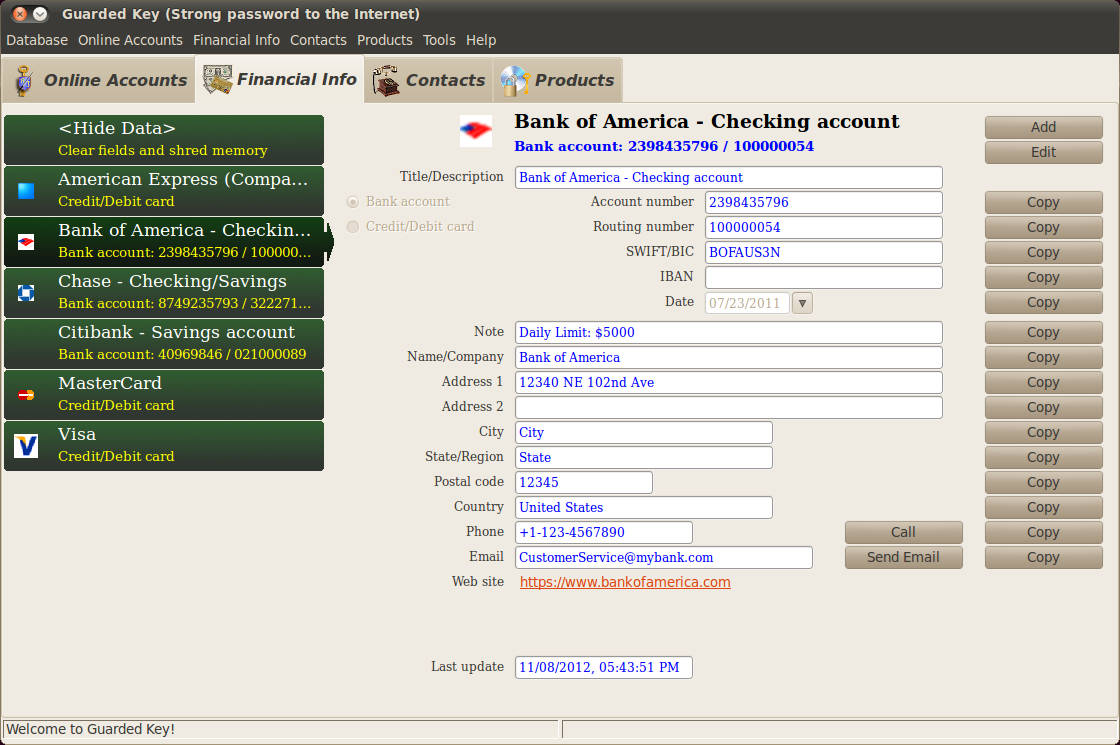This screenshot has height=745, width=1120.
Task: Open the bankofamerica.com website link
Action: (x=625, y=582)
